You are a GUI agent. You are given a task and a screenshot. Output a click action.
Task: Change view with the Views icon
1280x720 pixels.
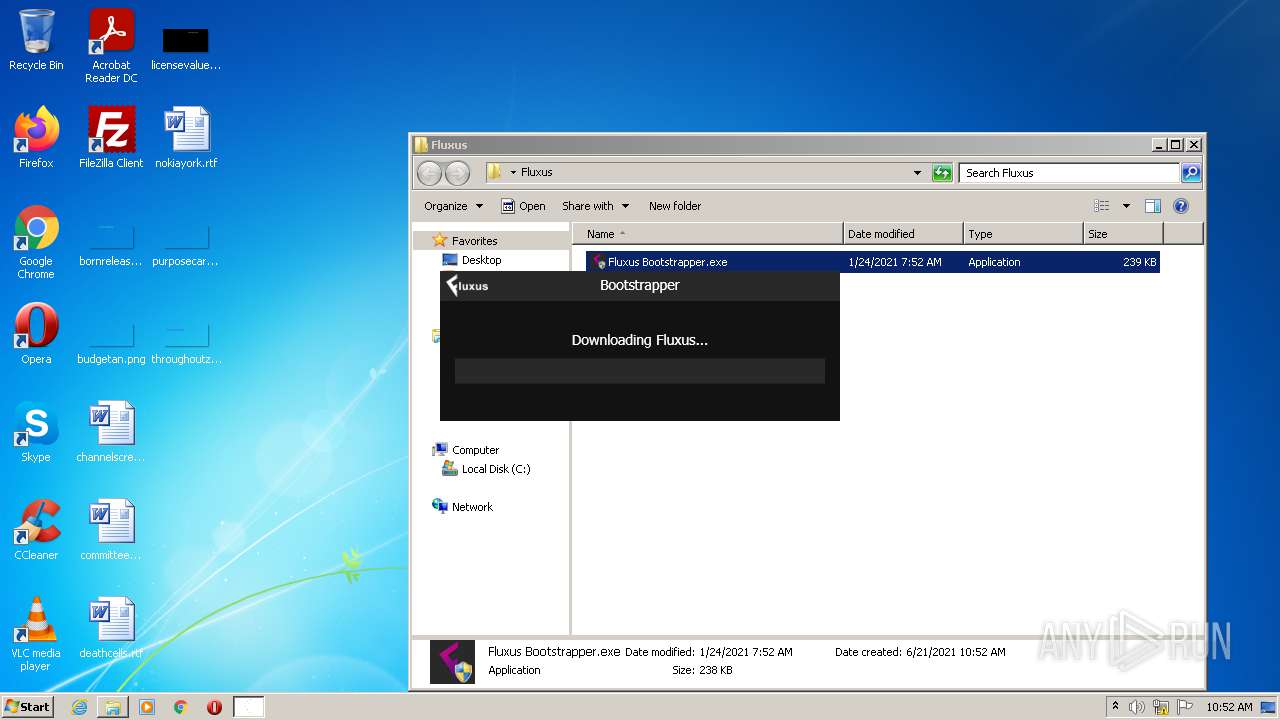pos(1102,206)
